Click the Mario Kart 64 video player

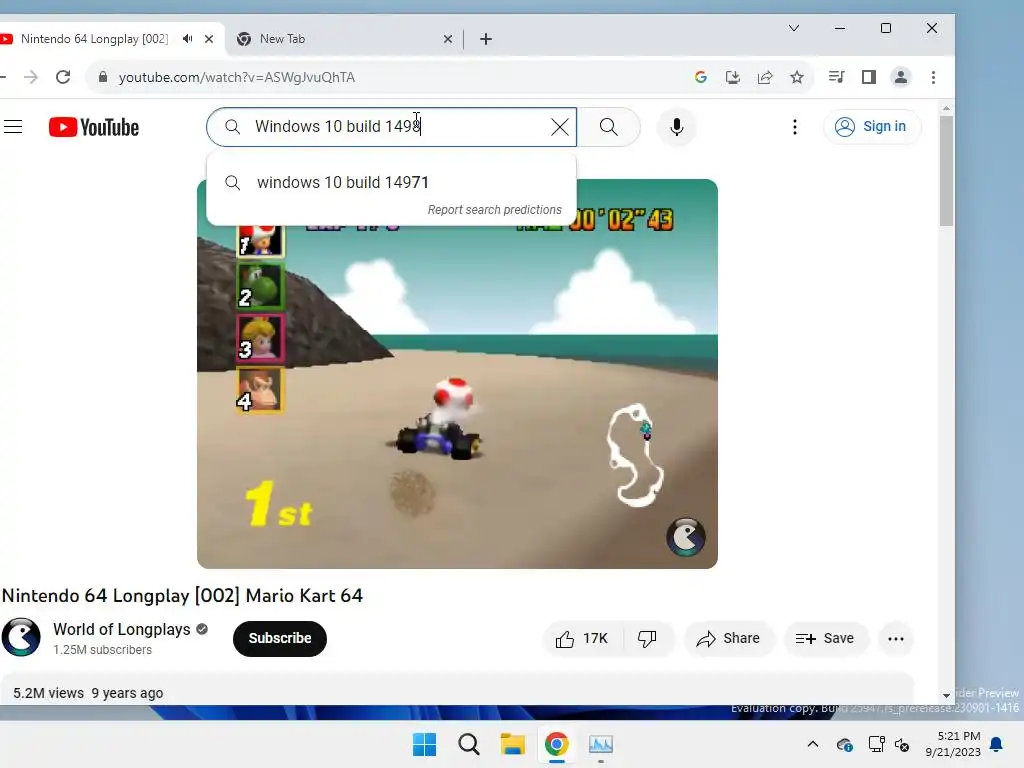point(457,374)
